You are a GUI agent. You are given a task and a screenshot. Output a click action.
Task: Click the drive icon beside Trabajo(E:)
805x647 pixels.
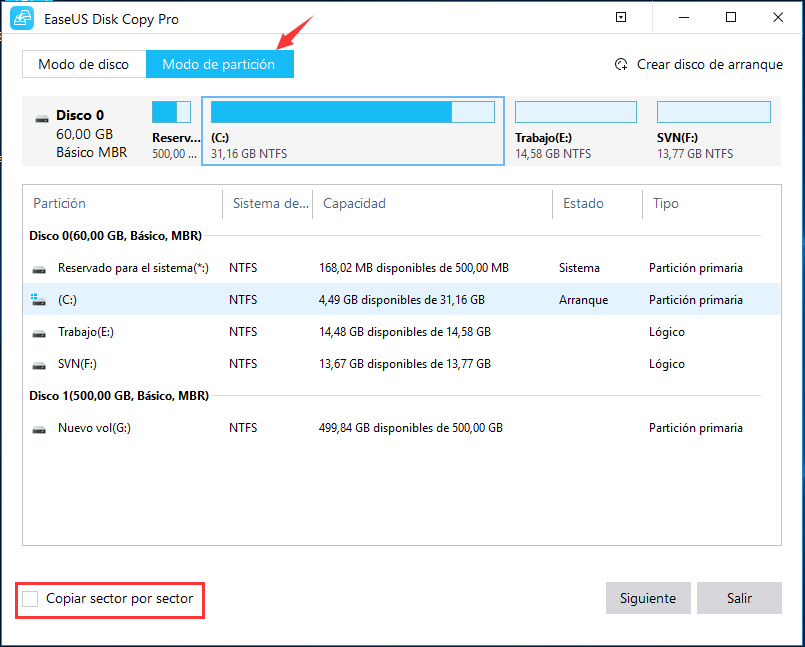pos(39,333)
